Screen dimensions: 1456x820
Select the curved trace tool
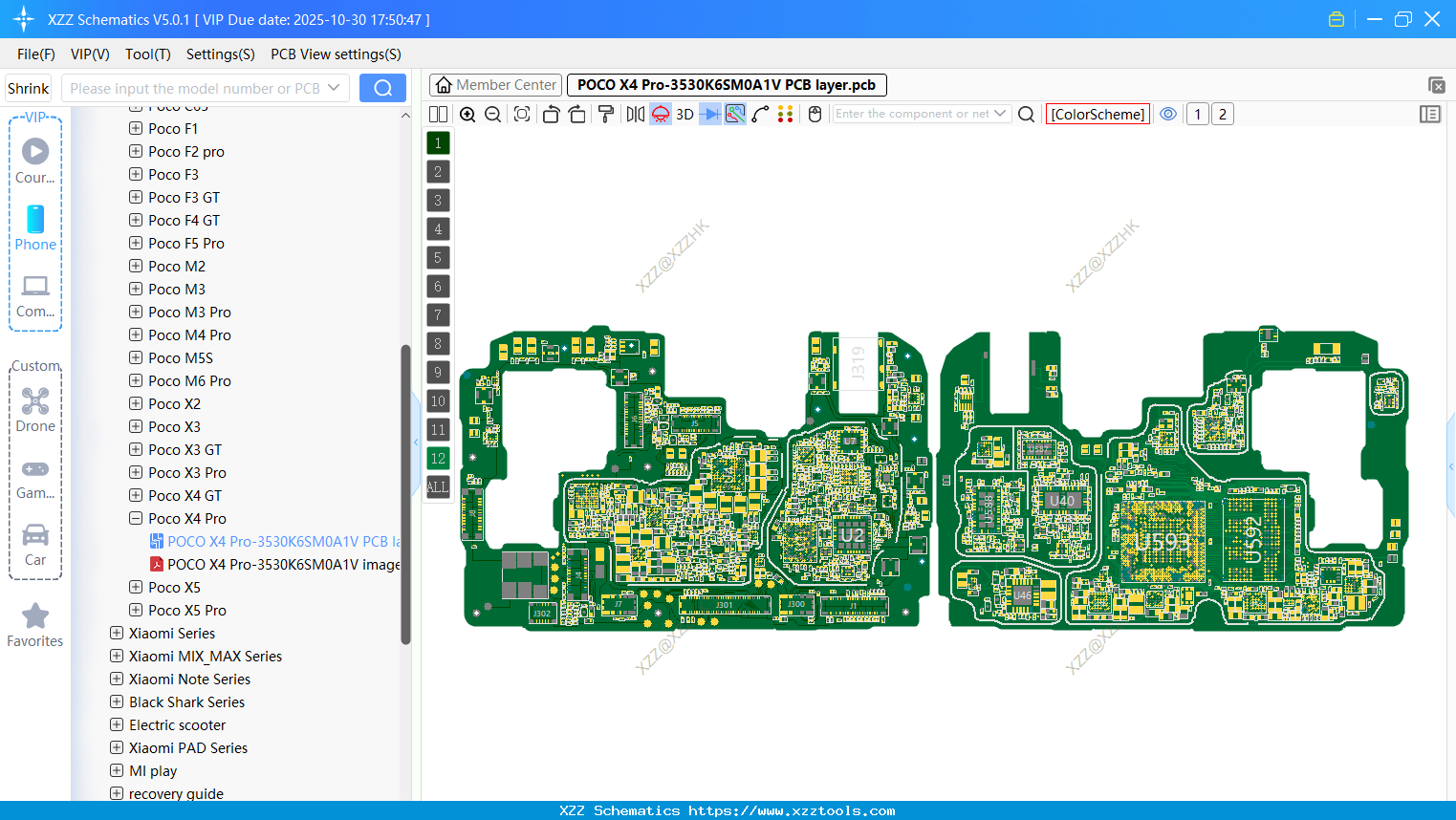(x=761, y=114)
